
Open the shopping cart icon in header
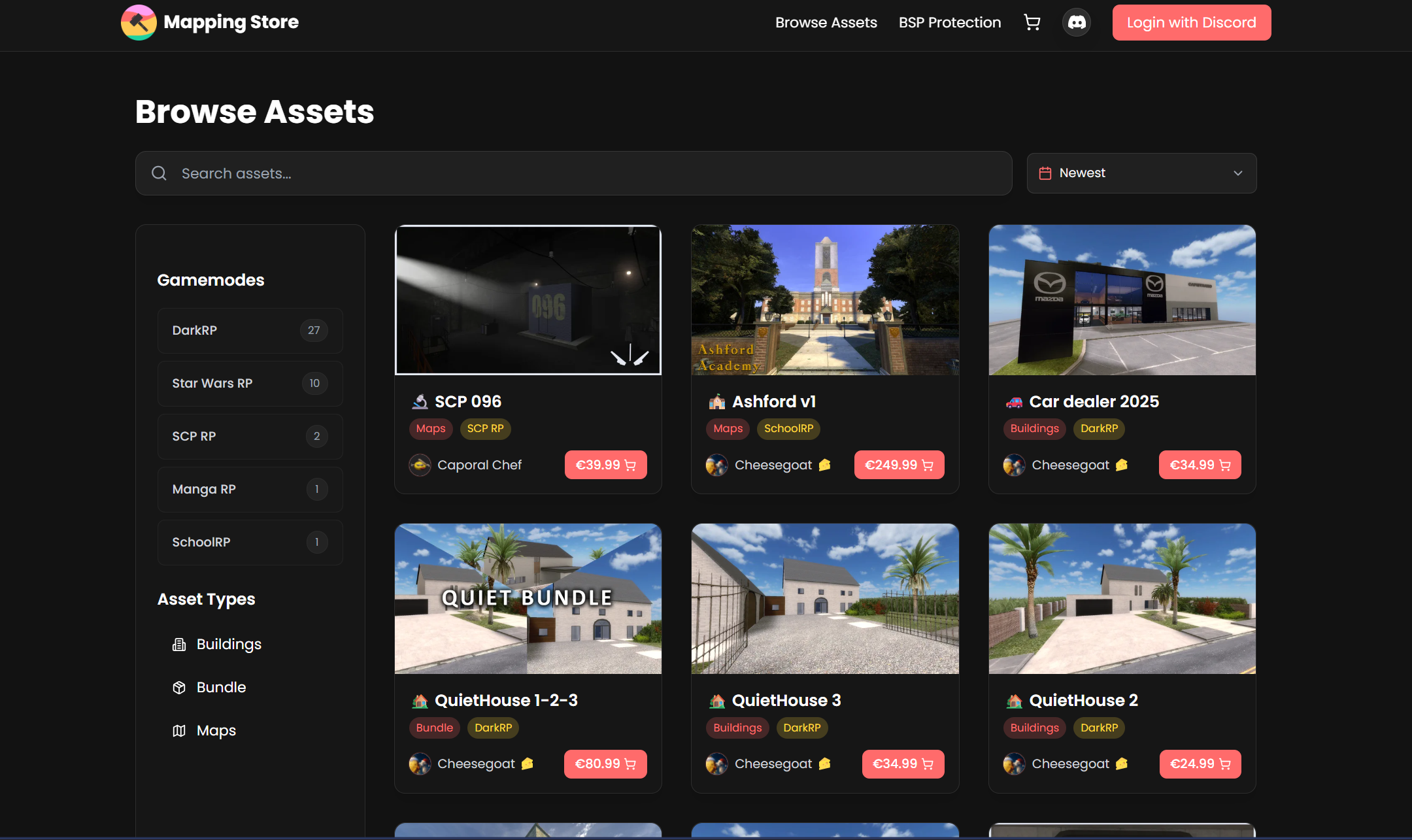pyautogui.click(x=1032, y=23)
